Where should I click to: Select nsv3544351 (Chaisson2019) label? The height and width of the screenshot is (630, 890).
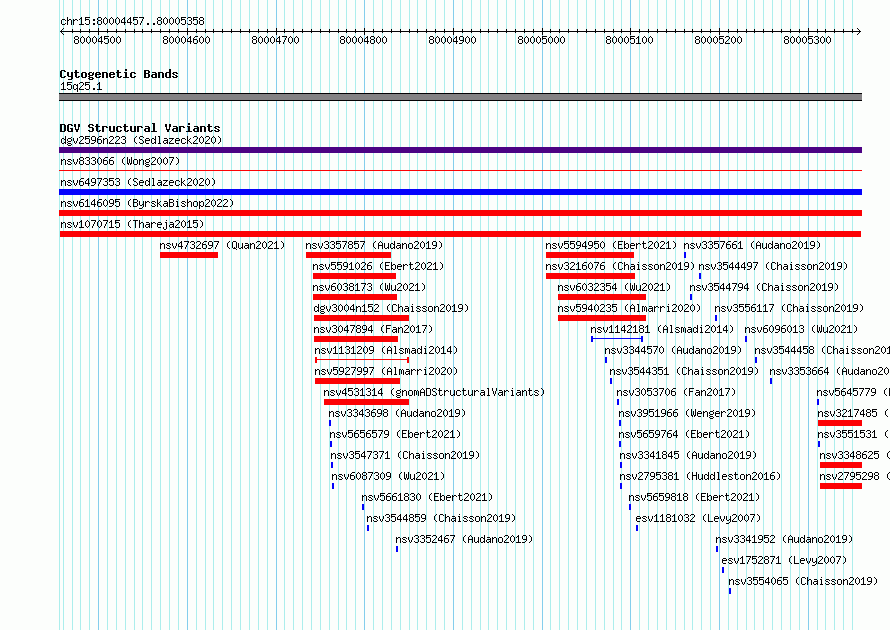(x=684, y=371)
